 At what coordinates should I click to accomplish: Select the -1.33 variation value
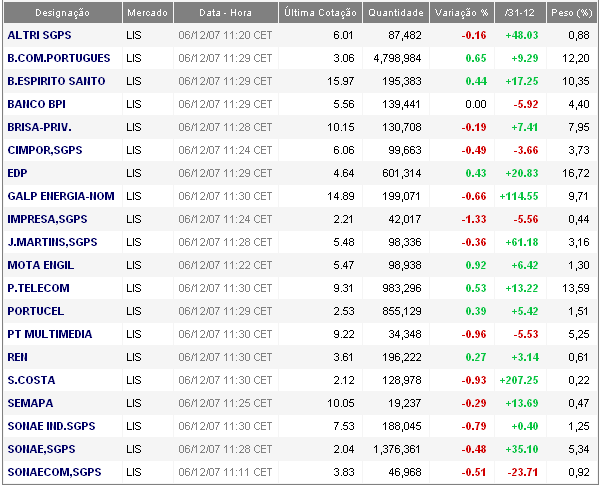point(474,219)
